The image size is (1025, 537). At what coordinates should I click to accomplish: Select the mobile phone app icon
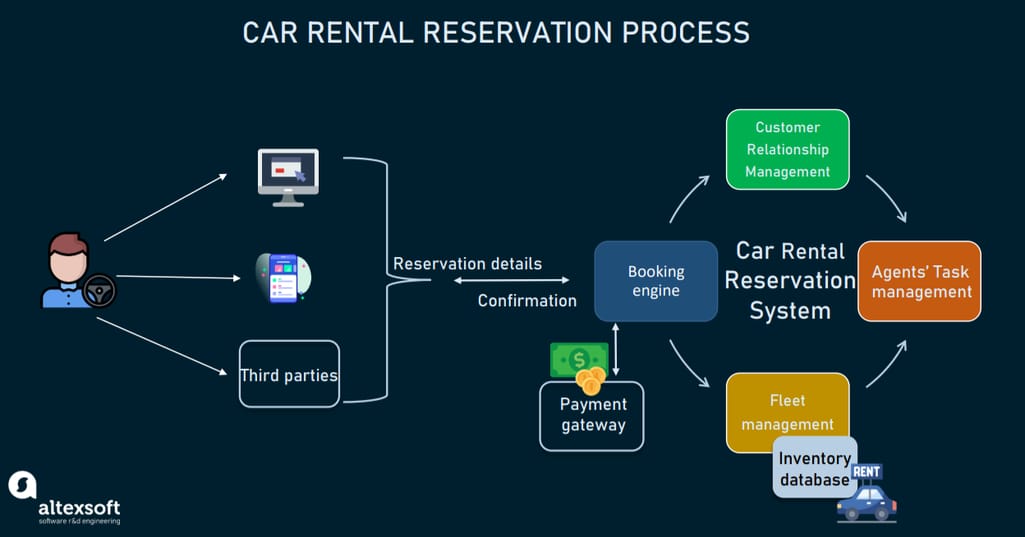coord(283,278)
